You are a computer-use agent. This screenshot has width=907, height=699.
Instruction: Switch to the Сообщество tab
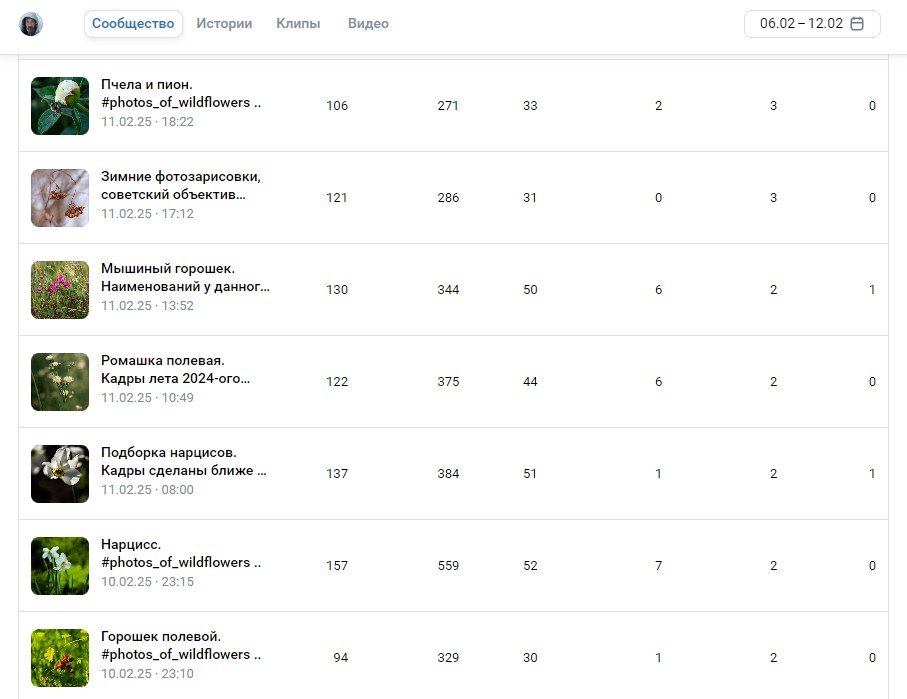(133, 24)
